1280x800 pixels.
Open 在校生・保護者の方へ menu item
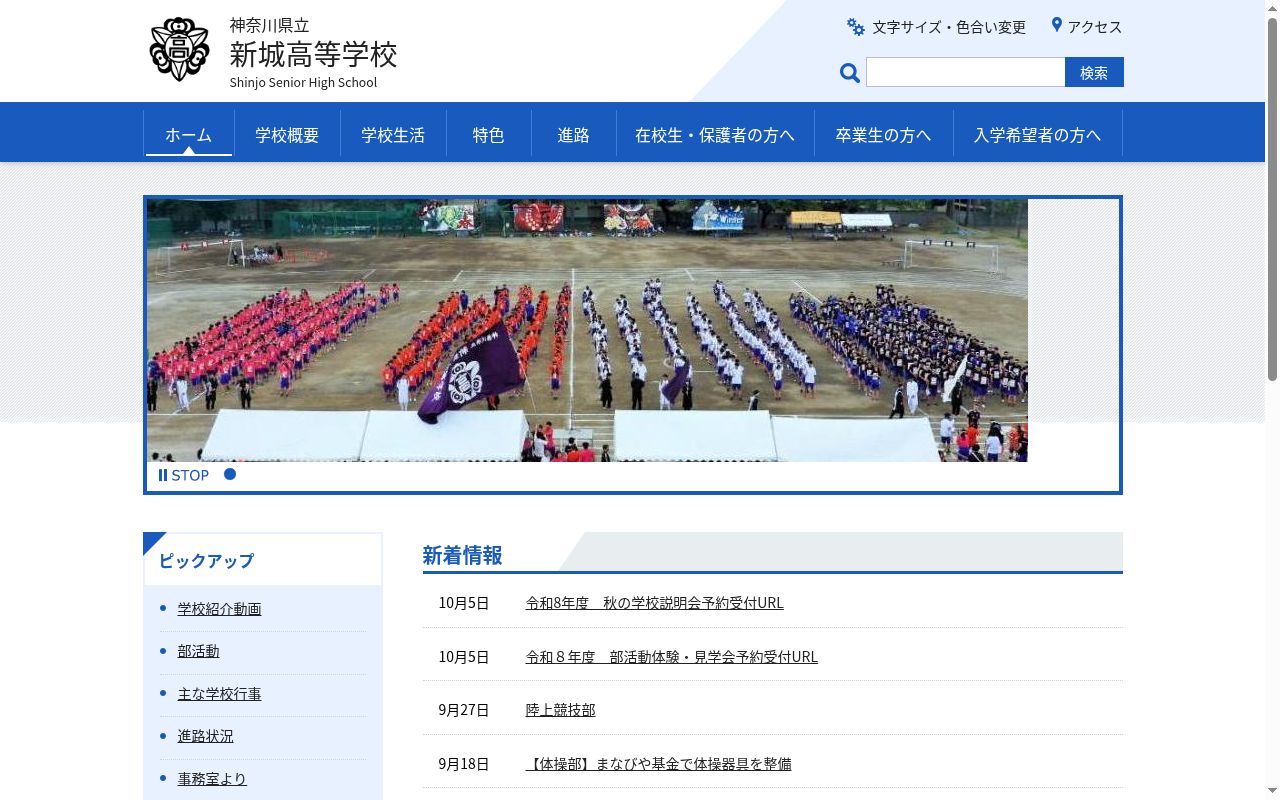[x=715, y=134]
